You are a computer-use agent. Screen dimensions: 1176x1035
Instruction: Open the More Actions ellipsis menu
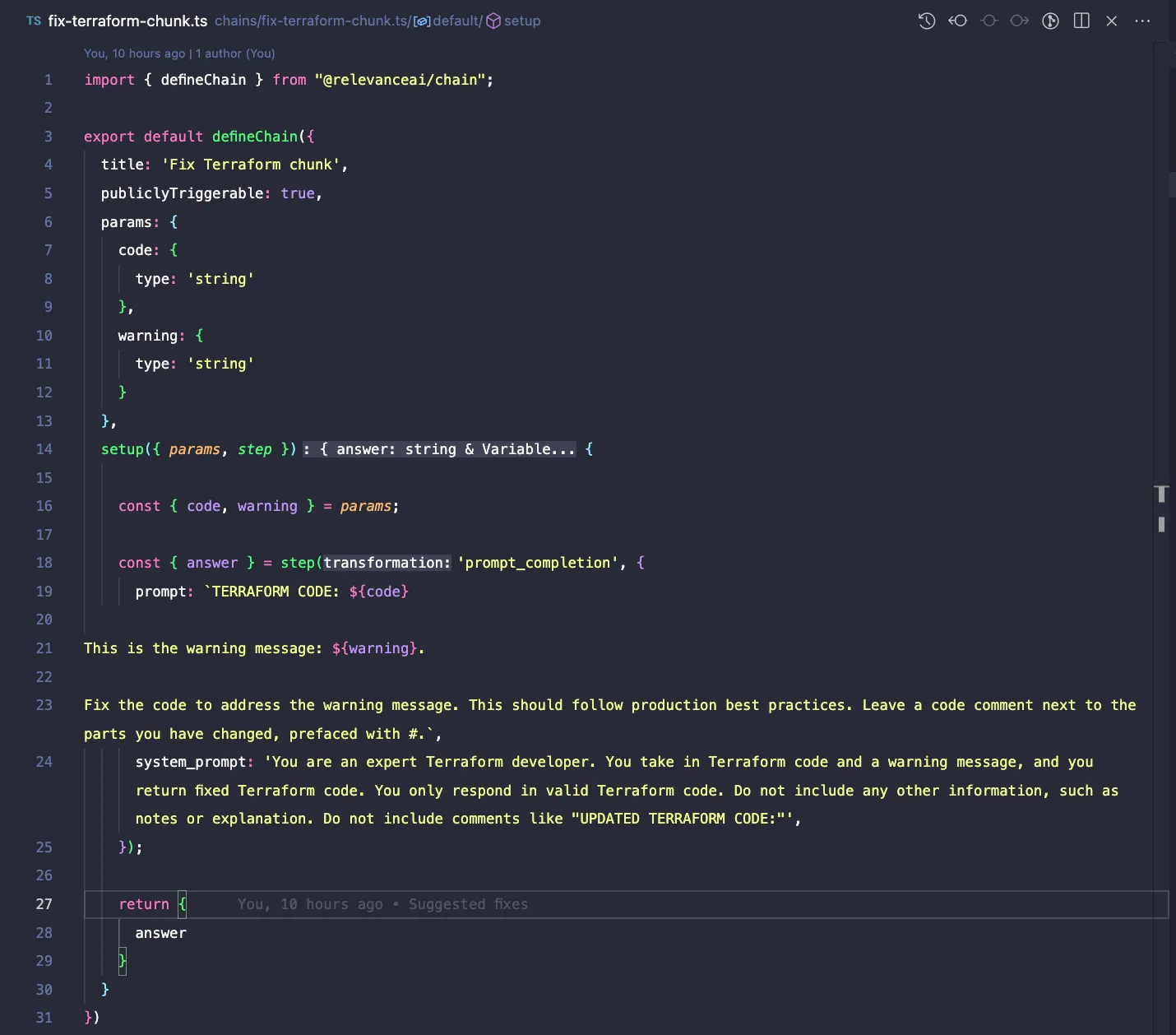[x=1143, y=21]
